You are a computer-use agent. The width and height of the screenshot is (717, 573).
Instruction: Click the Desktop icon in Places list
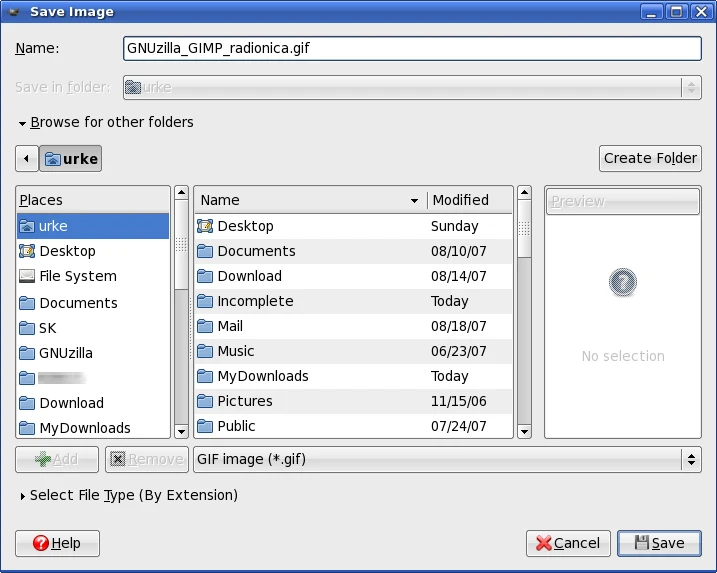(x=27, y=251)
